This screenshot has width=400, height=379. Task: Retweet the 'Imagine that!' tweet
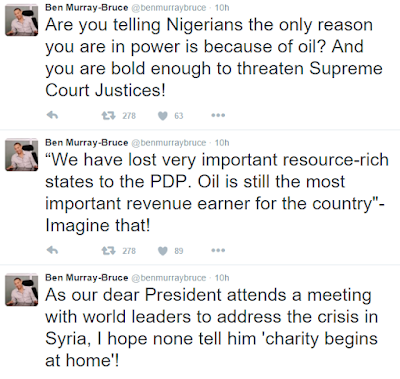click(108, 251)
